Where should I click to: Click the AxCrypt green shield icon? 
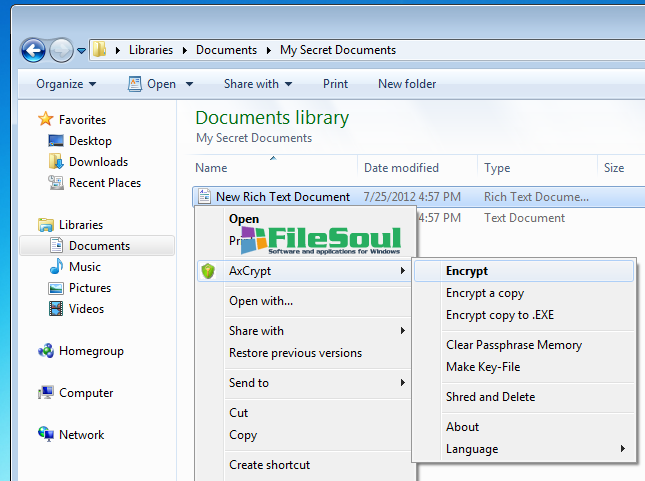click(x=208, y=271)
